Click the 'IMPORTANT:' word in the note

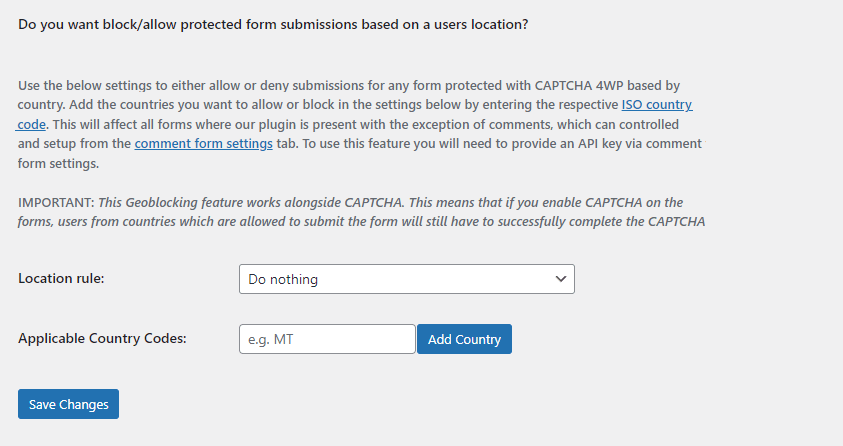(55, 202)
